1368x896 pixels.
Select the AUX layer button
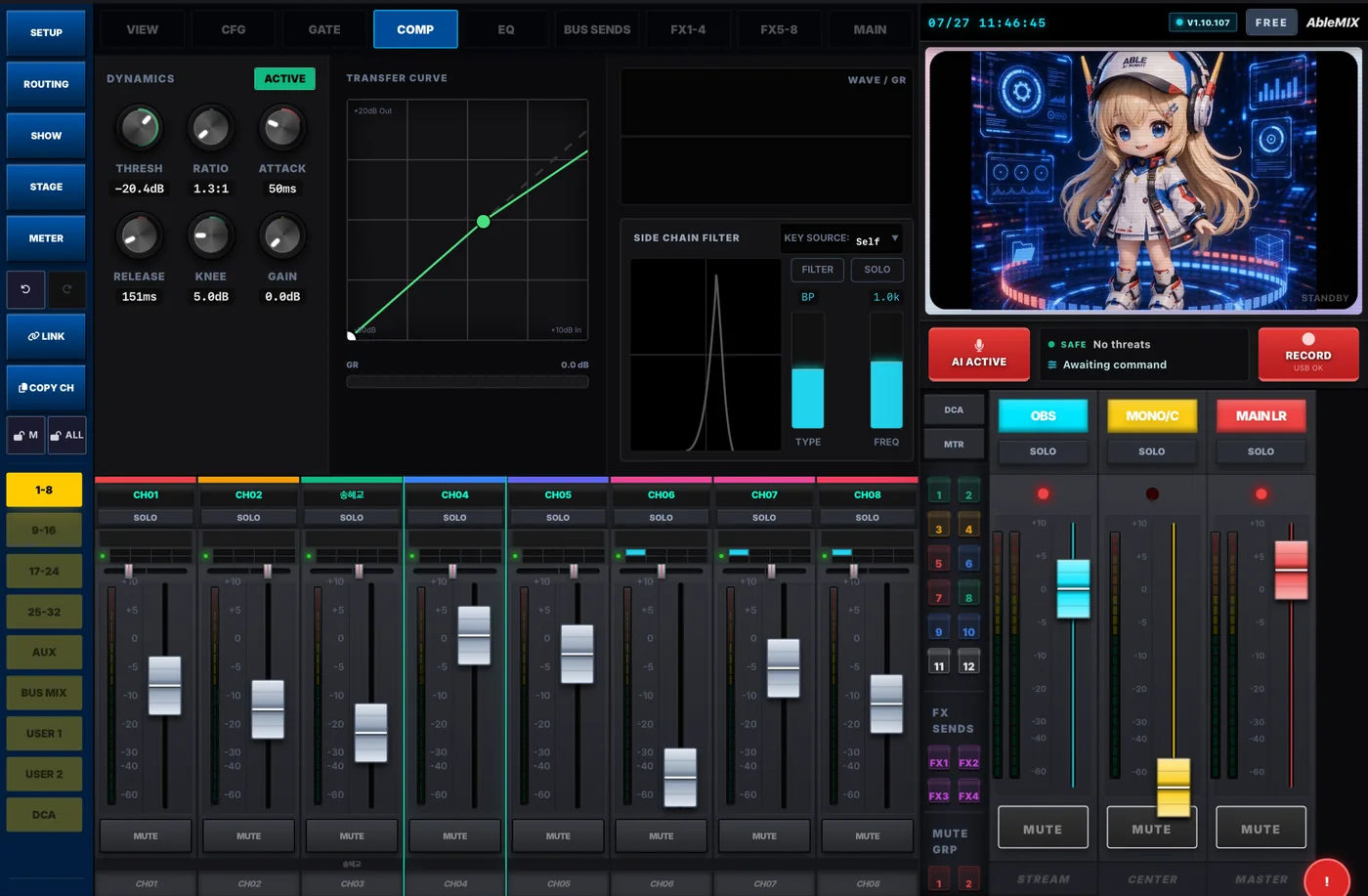[x=44, y=652]
